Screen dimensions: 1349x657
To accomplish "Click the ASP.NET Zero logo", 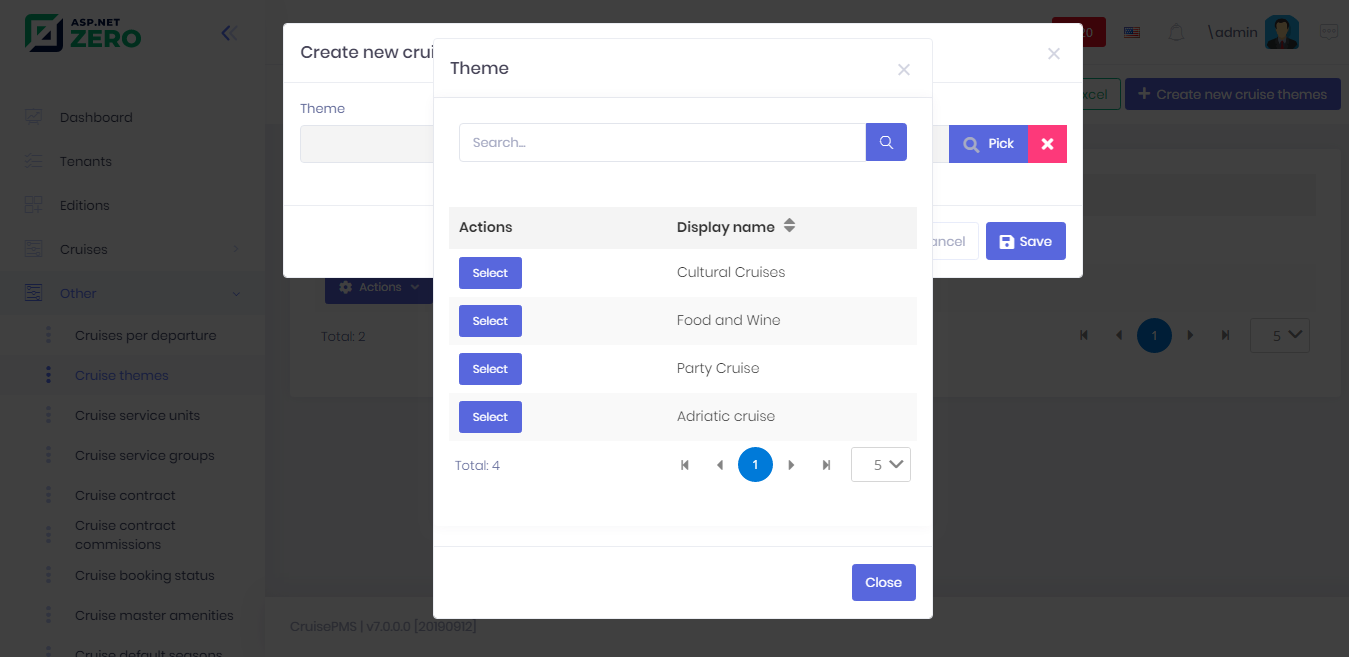I will click(83, 32).
